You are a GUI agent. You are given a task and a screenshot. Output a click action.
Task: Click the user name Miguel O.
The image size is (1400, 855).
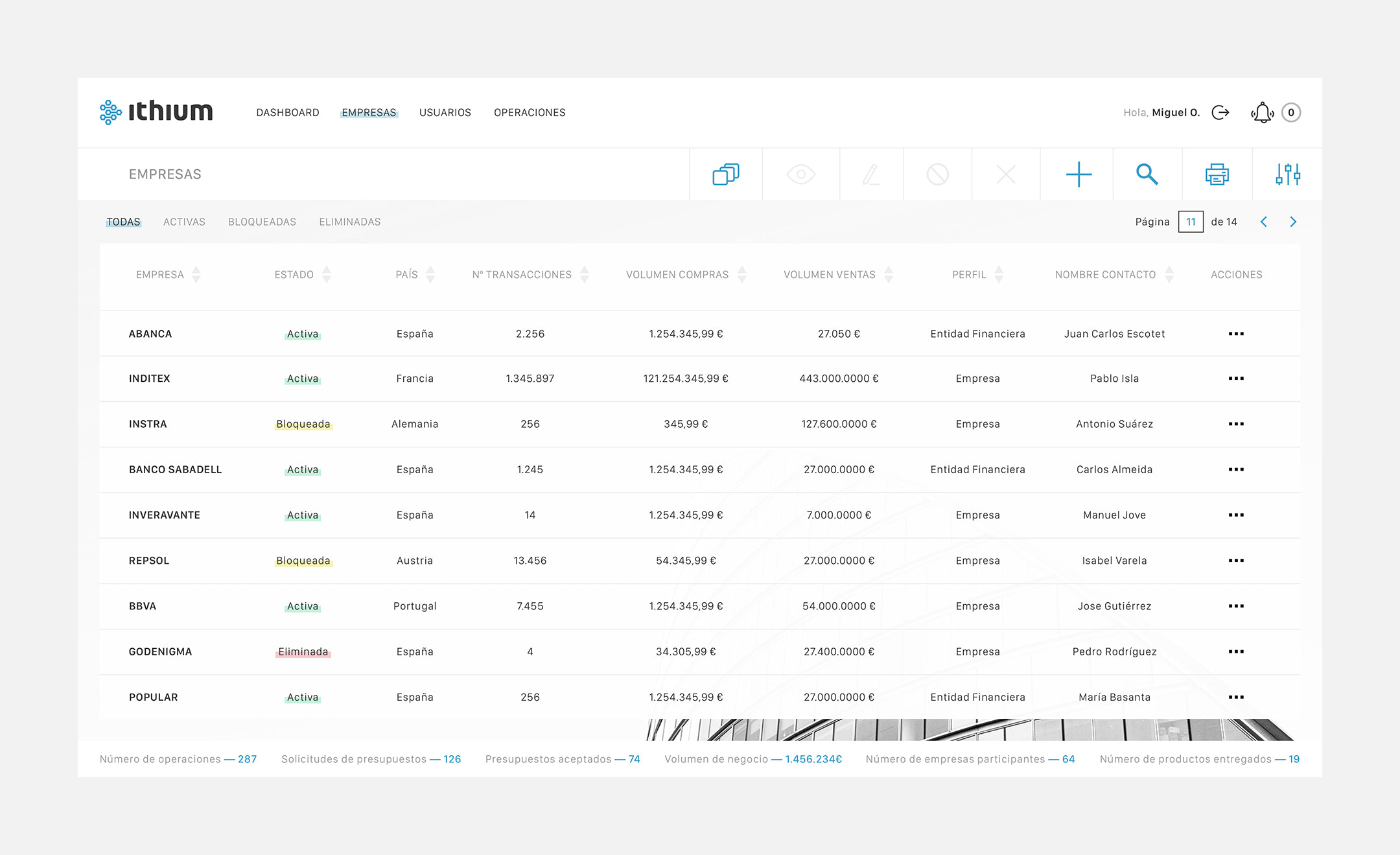point(1176,113)
